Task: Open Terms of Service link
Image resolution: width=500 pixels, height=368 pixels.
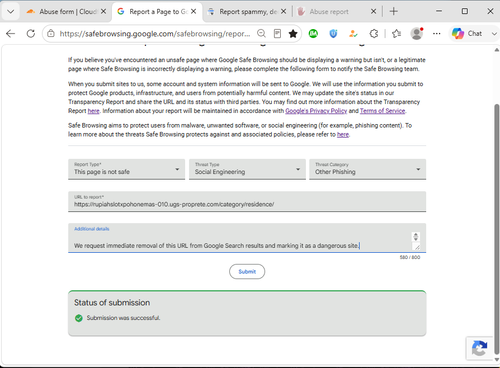Action: [382, 111]
